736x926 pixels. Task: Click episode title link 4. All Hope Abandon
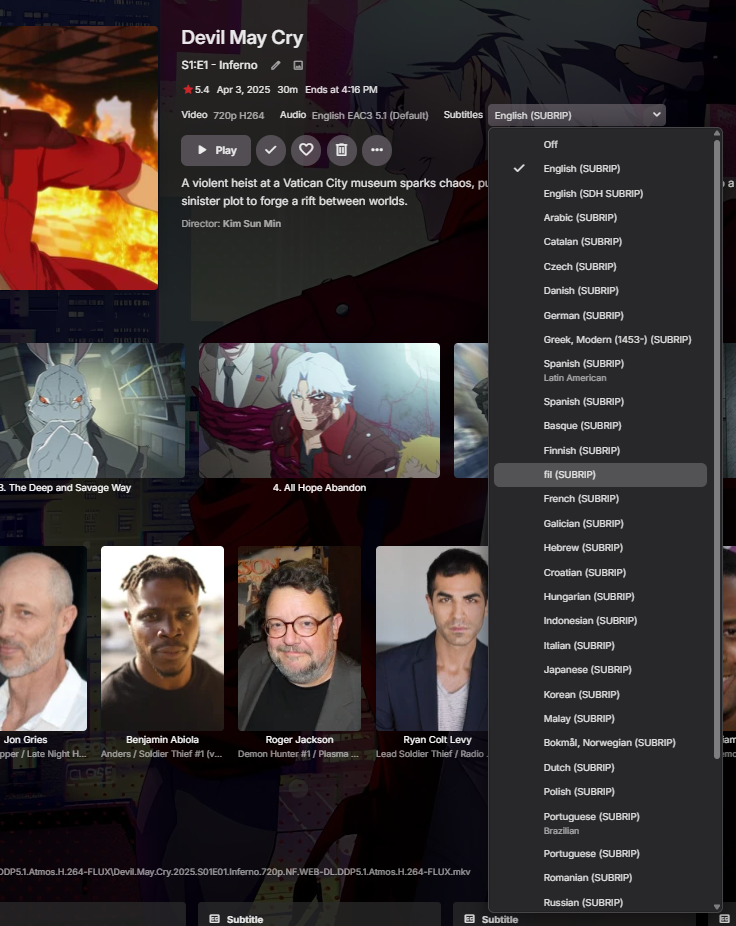coord(319,488)
